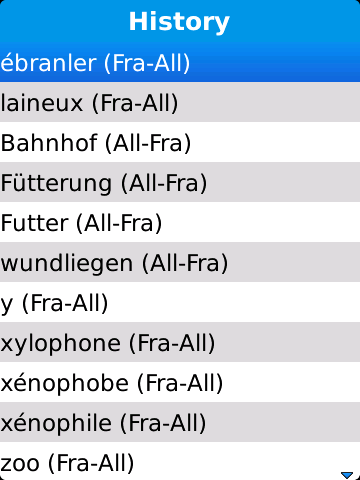Select xénophobe (Fra-All) entry
This screenshot has height=480, width=360.
coord(180,382)
